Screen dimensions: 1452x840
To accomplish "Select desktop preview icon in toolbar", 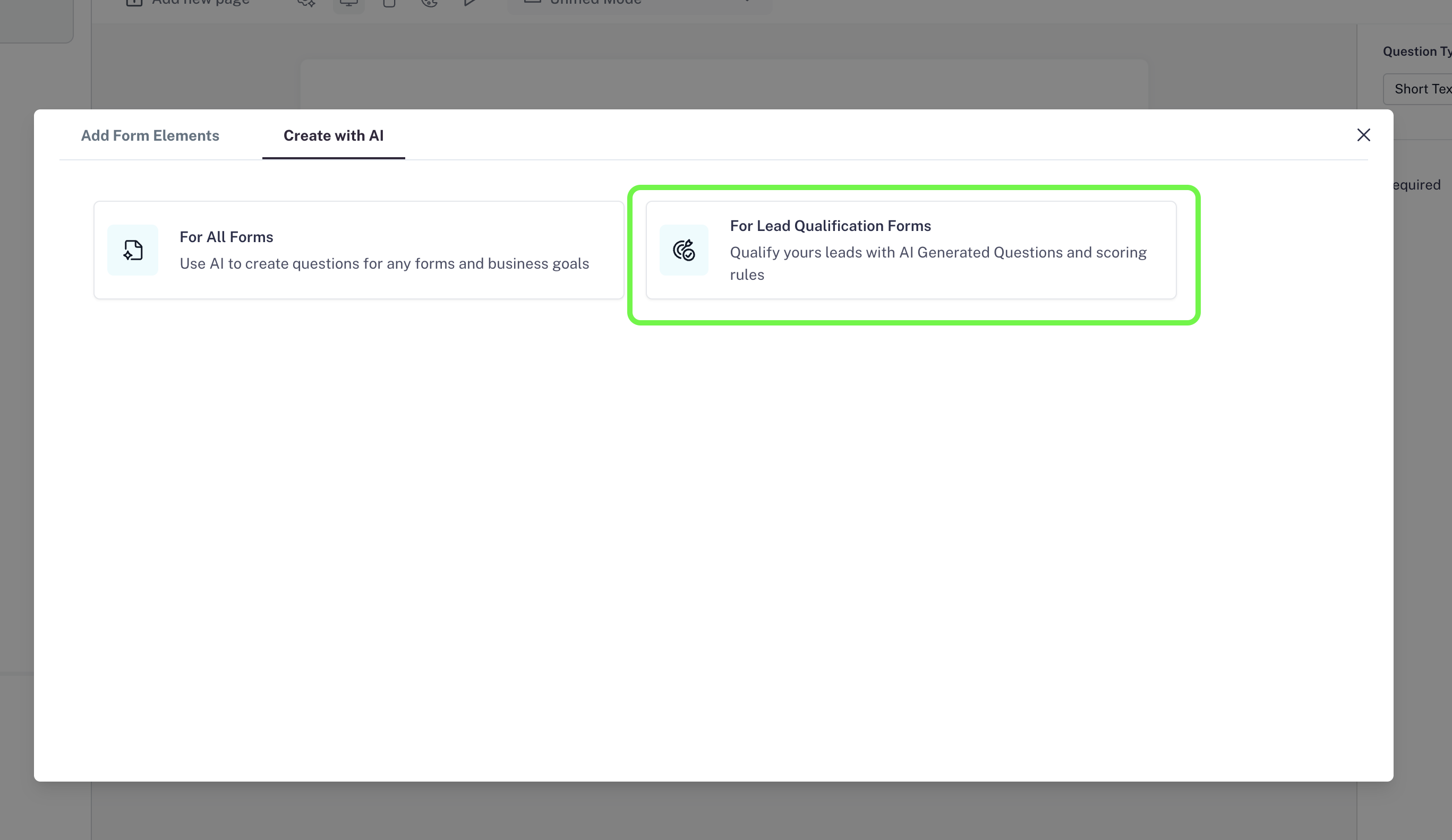I will point(348,4).
